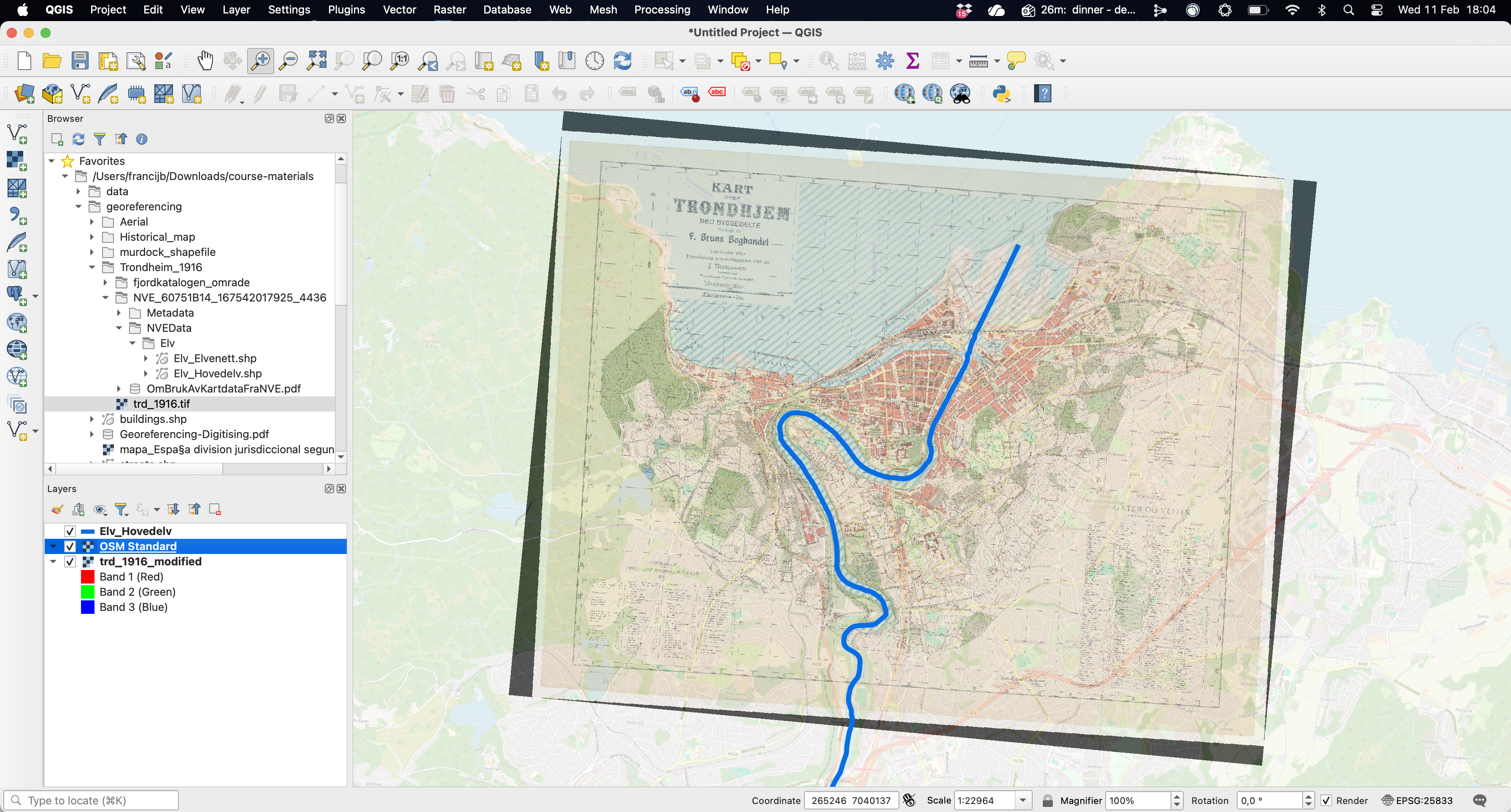Select the Pan Map hand tool
1511x812 pixels.
(x=205, y=61)
